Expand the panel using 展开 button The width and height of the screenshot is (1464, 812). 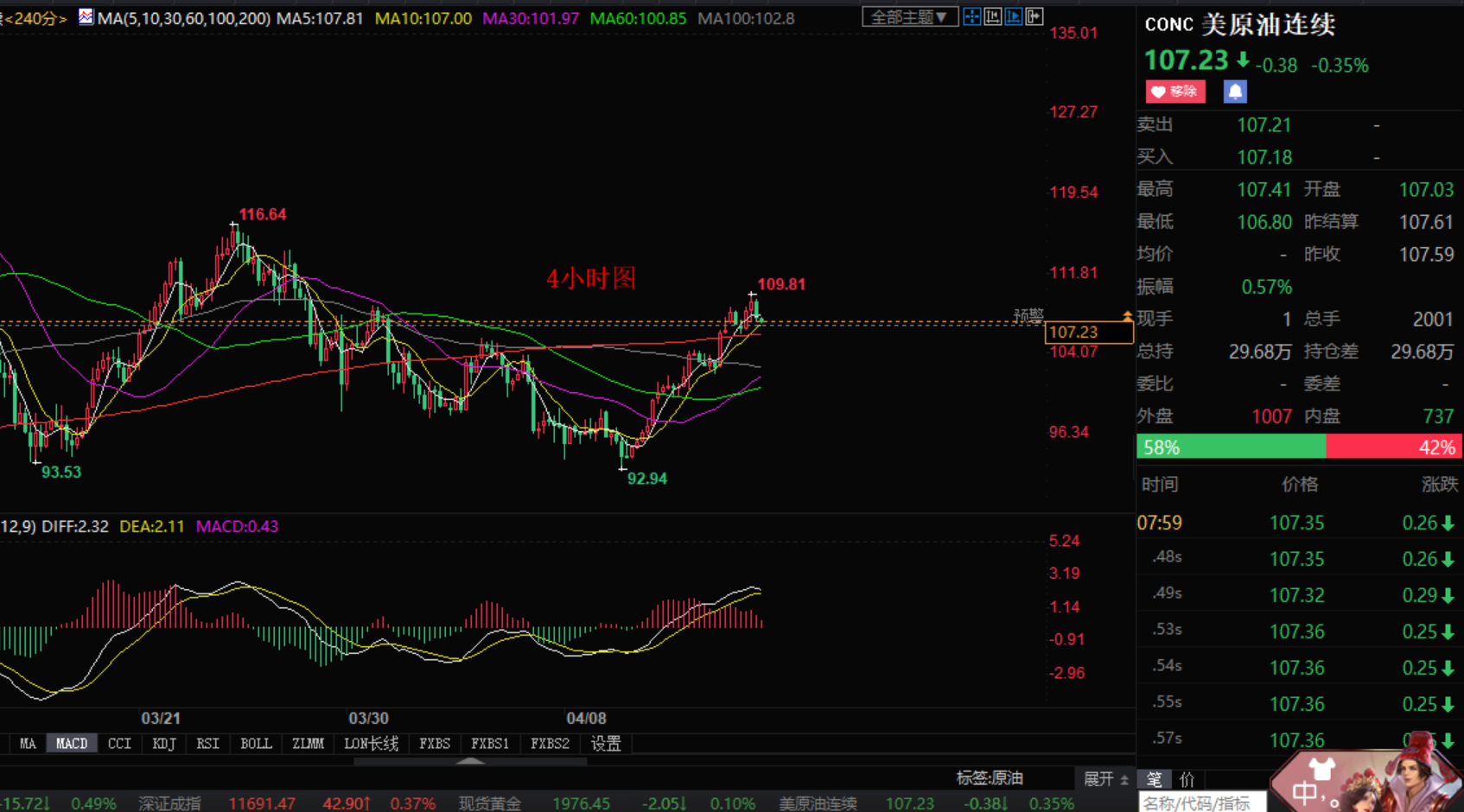click(1106, 779)
